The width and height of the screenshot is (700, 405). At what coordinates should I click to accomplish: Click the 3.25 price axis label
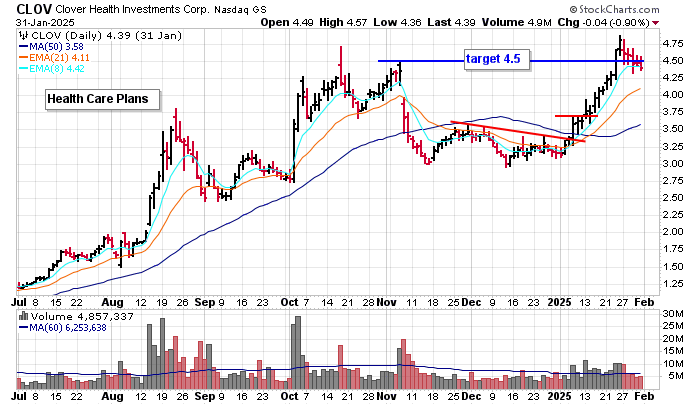pos(673,146)
